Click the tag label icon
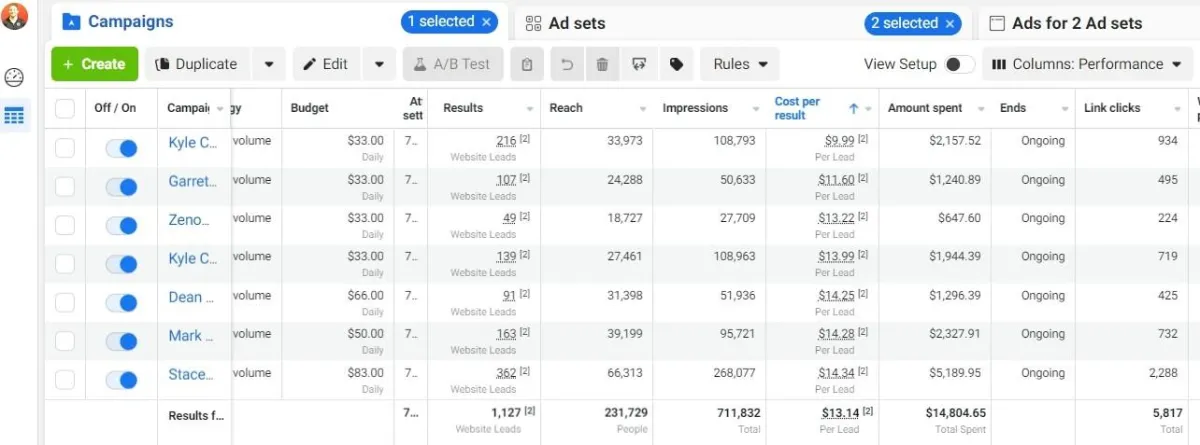 [677, 65]
